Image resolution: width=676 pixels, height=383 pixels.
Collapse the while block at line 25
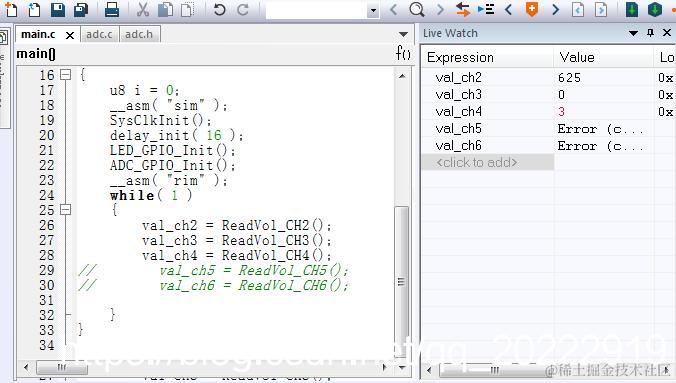pyautogui.click(x=65, y=210)
